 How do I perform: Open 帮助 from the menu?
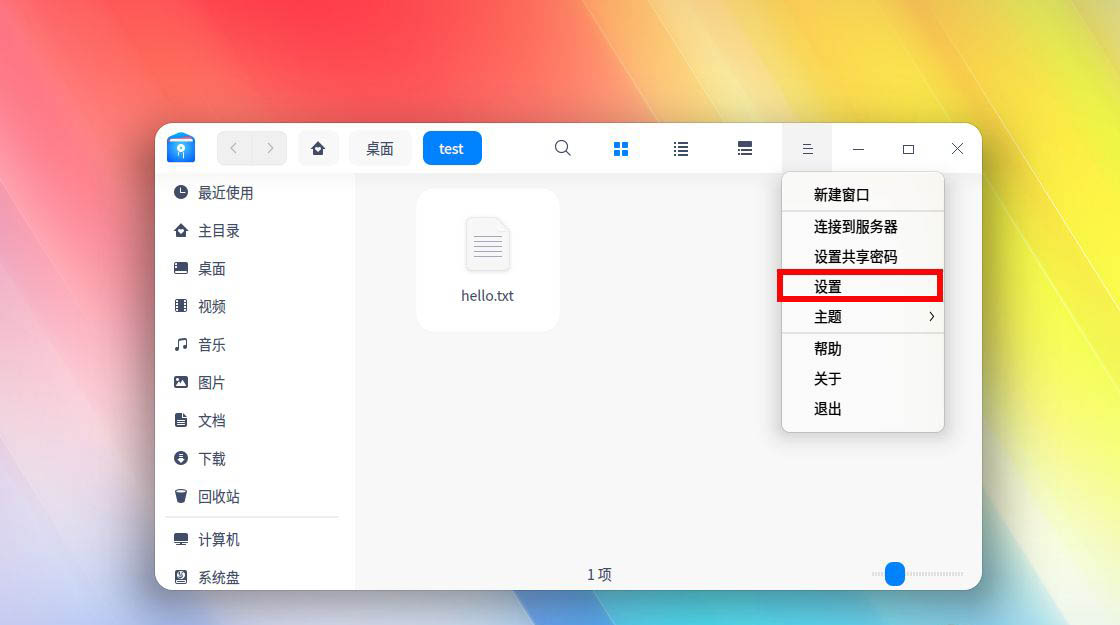click(863, 349)
